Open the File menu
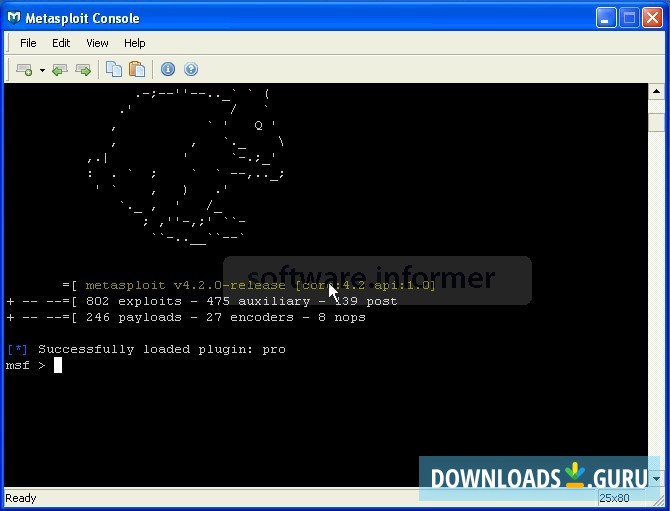Viewport: 670px width, 511px height. click(x=28, y=43)
